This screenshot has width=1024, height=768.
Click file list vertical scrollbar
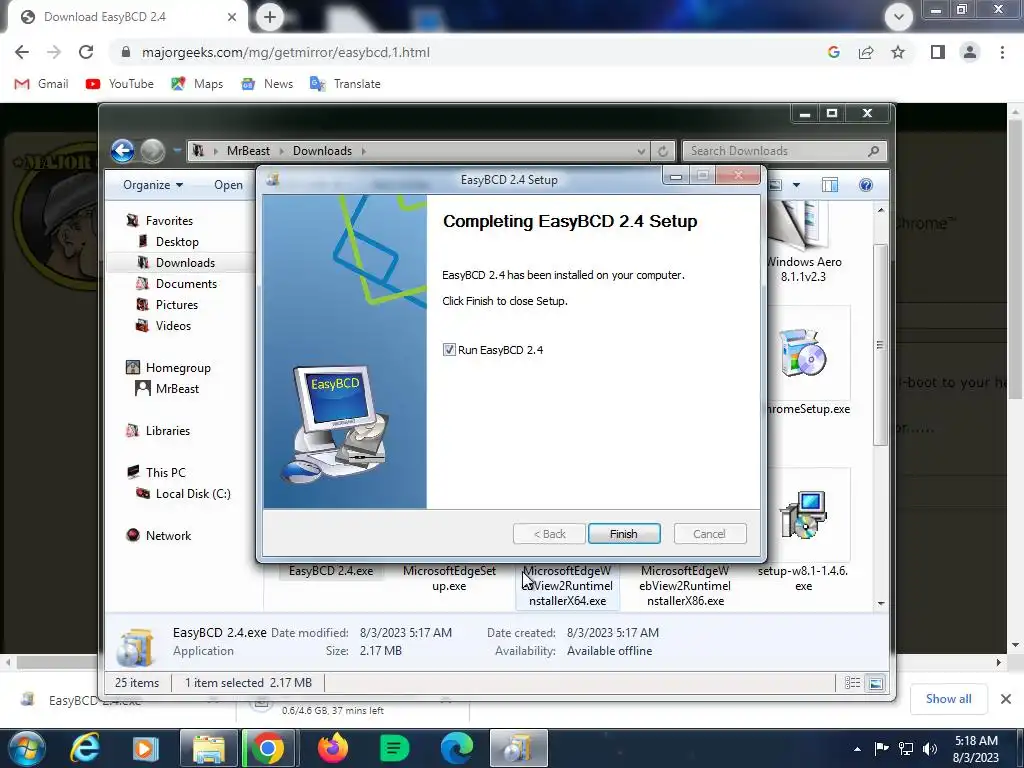pyautogui.click(x=880, y=346)
